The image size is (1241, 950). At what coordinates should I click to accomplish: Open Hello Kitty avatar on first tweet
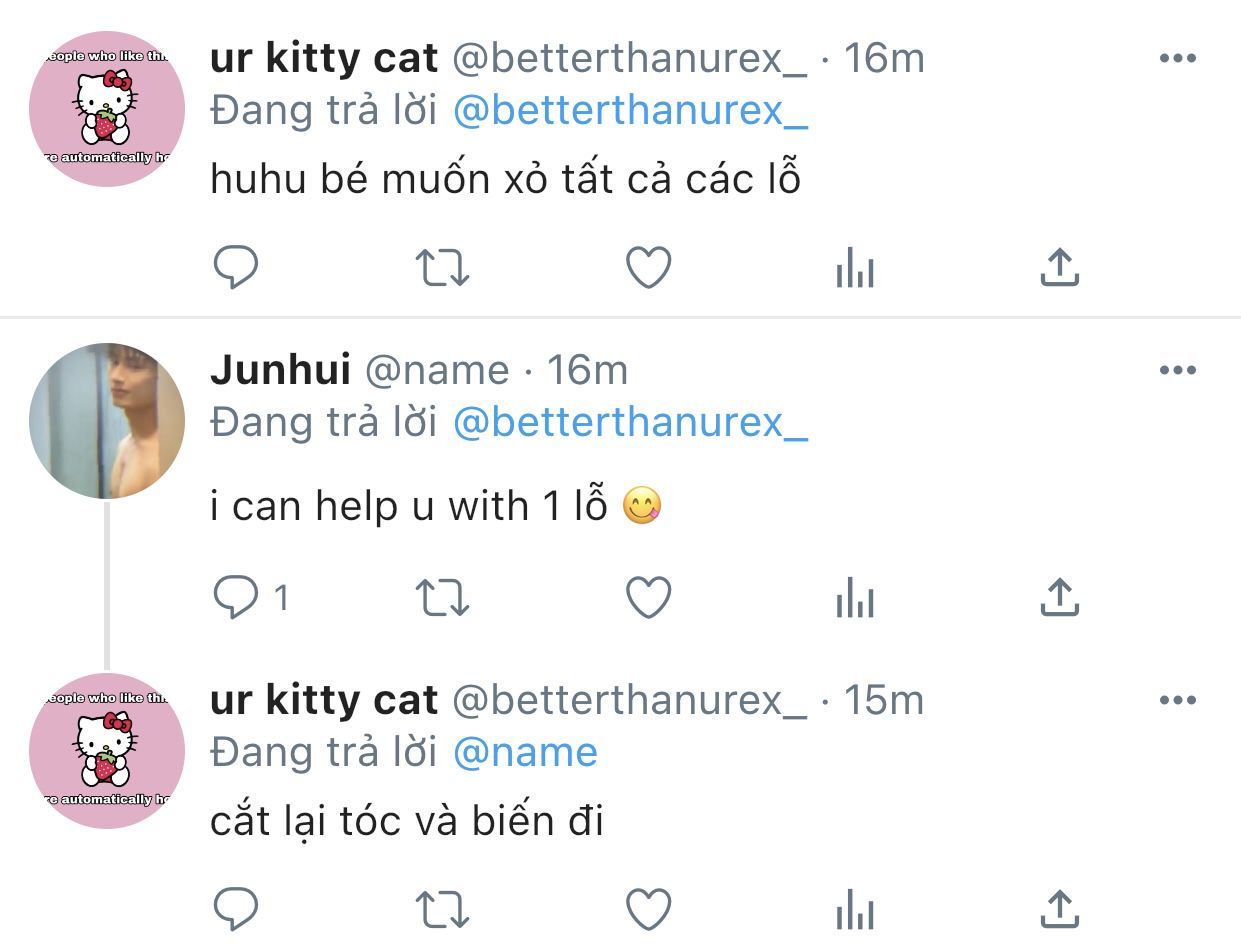tap(107, 109)
